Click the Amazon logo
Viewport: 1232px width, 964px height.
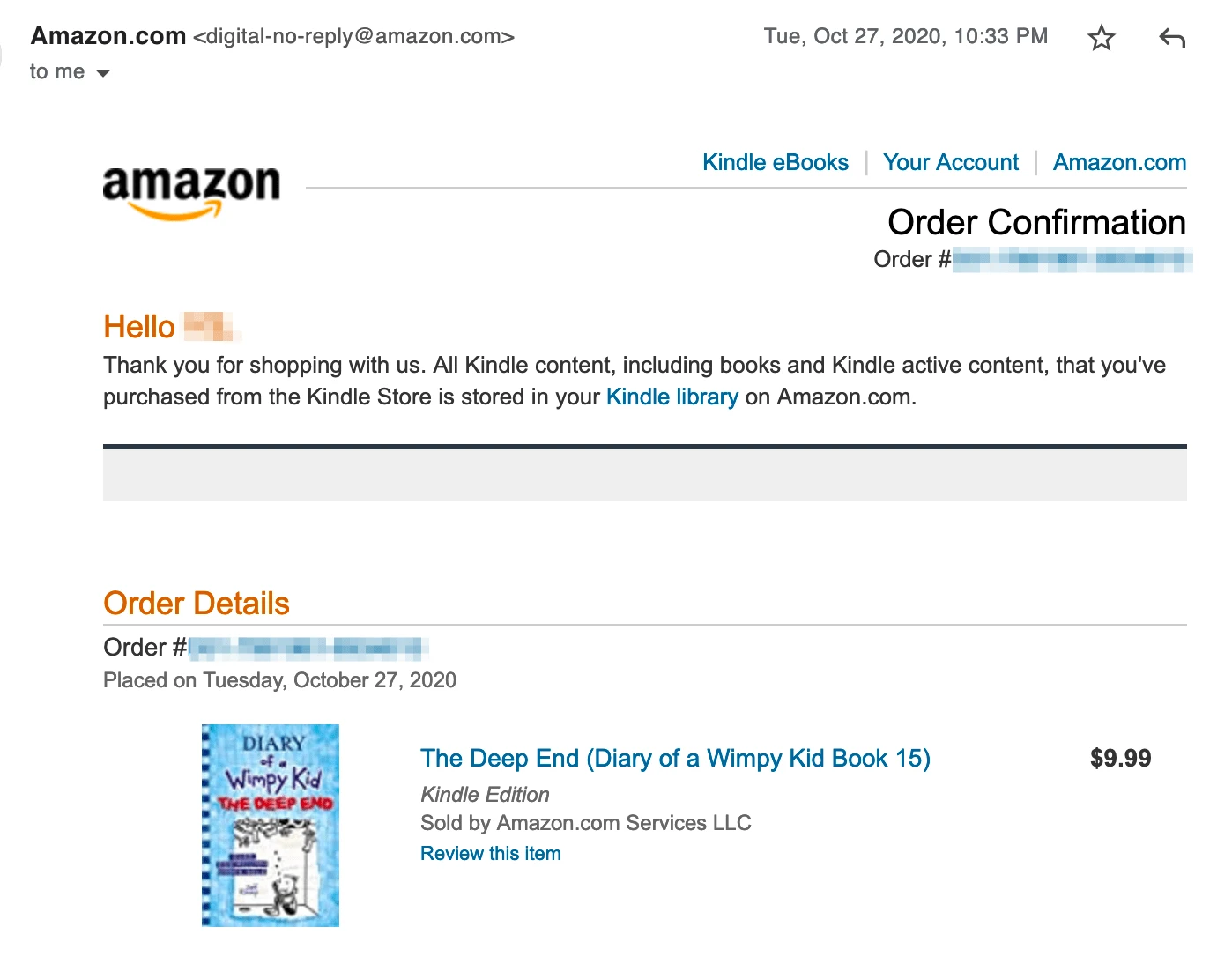191,190
